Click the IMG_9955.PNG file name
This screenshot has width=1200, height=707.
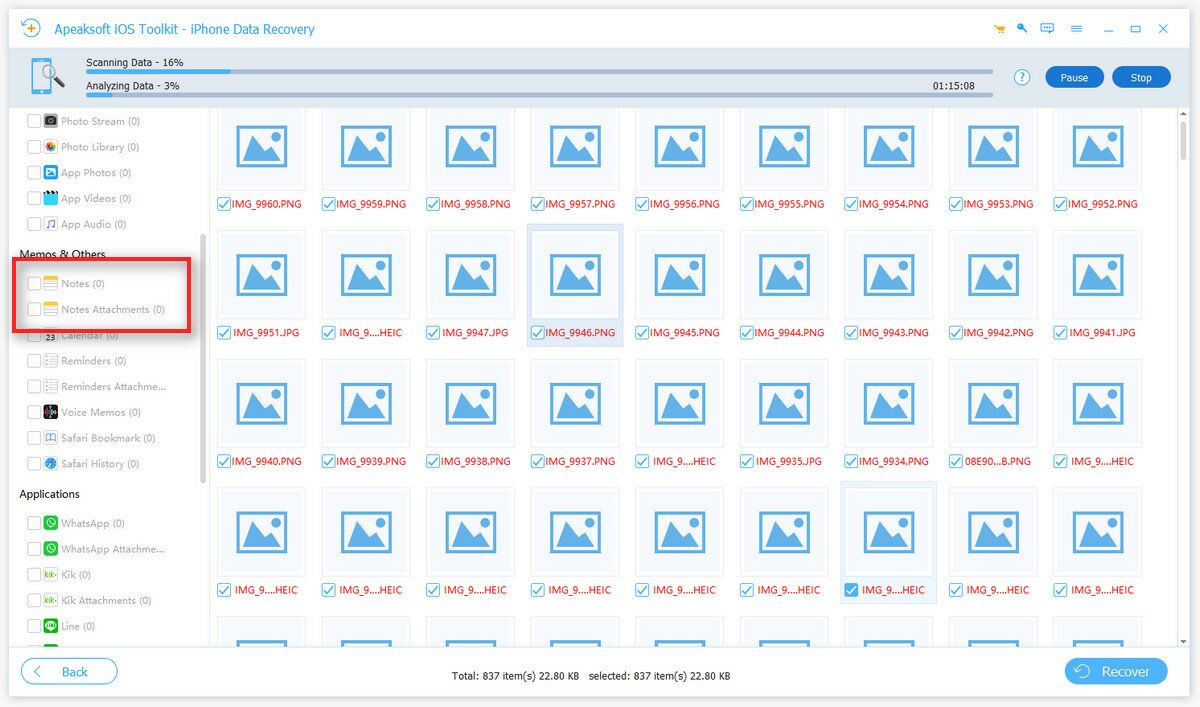pyautogui.click(x=789, y=204)
